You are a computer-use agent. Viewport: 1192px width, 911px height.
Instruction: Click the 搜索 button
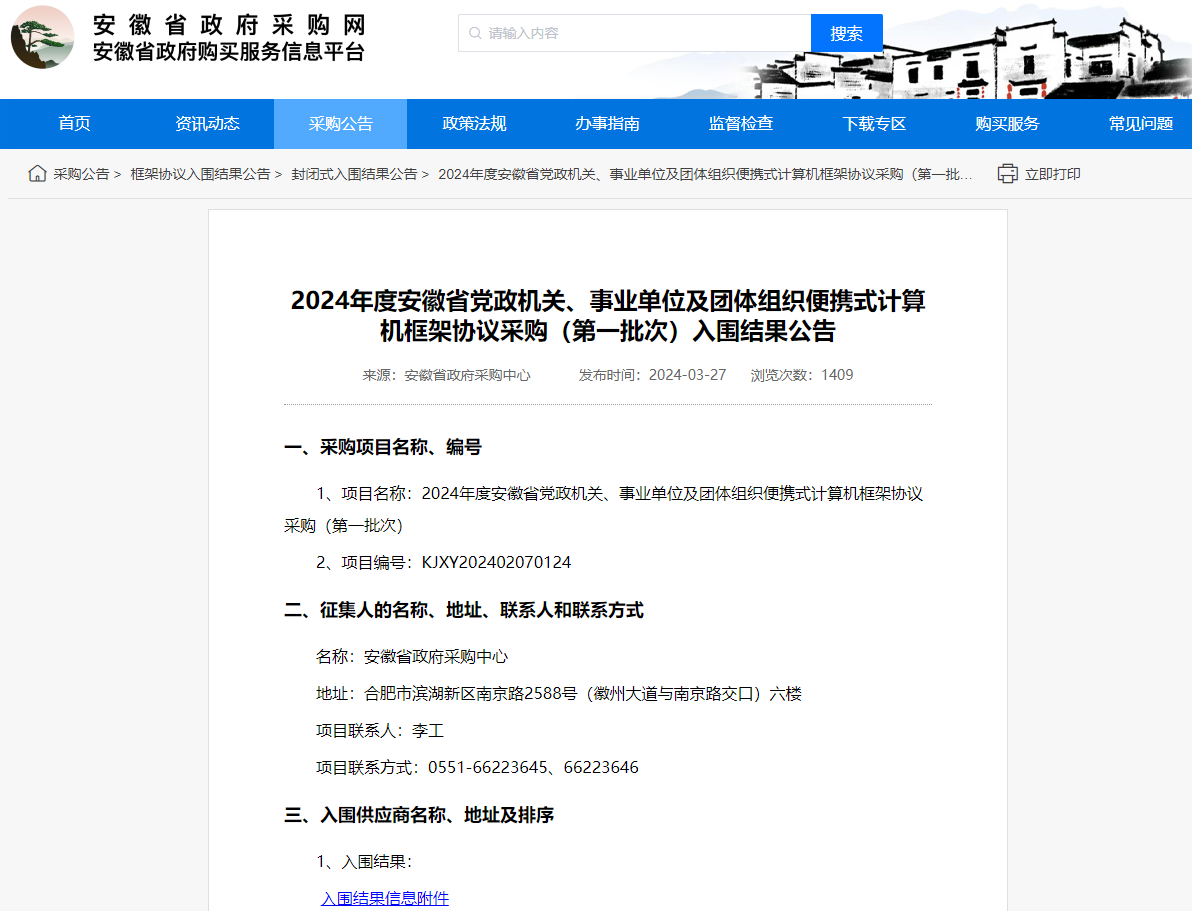pyautogui.click(x=847, y=33)
